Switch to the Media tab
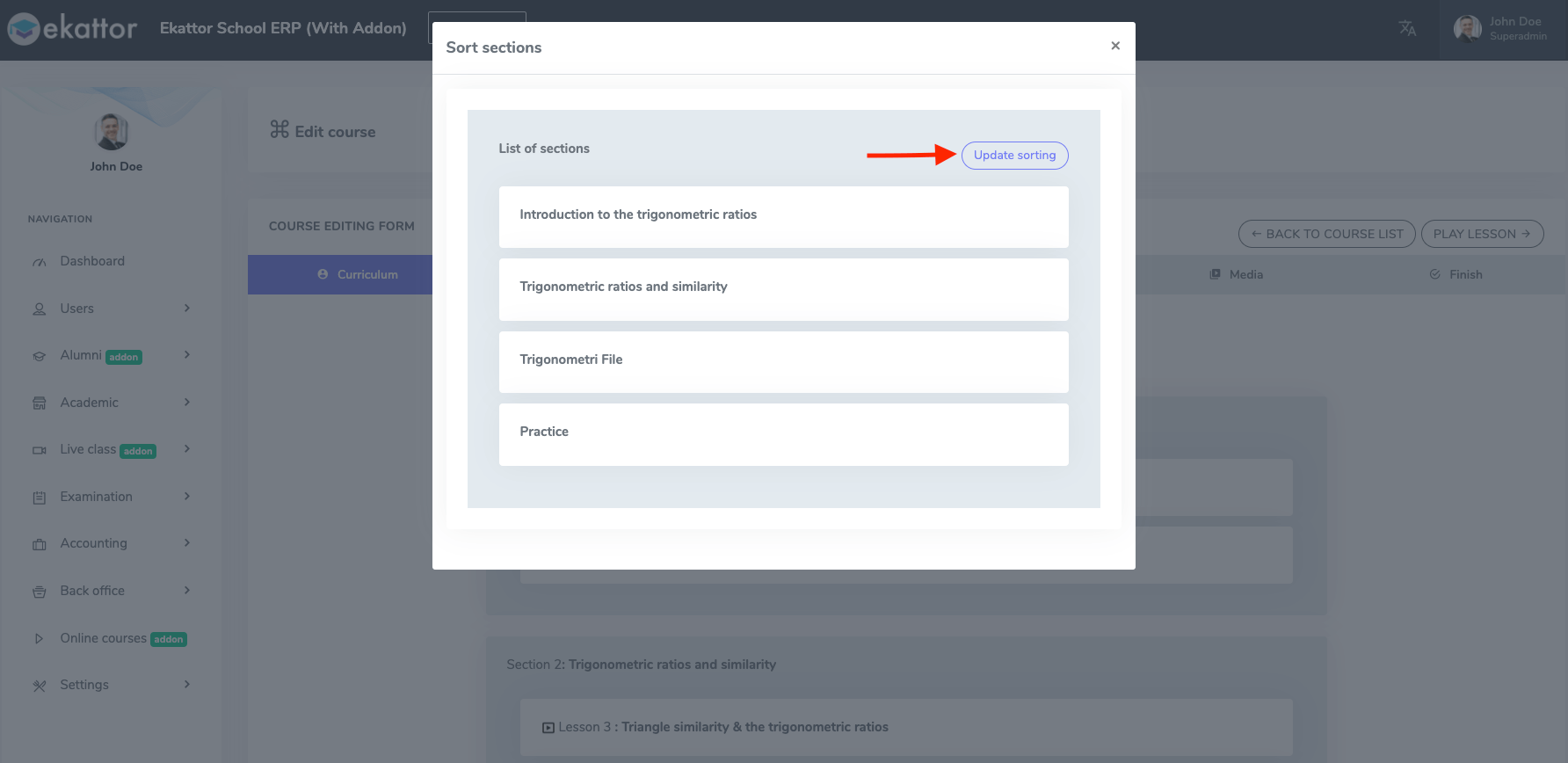Screen dimensions: 1568x763 (x=1237, y=274)
